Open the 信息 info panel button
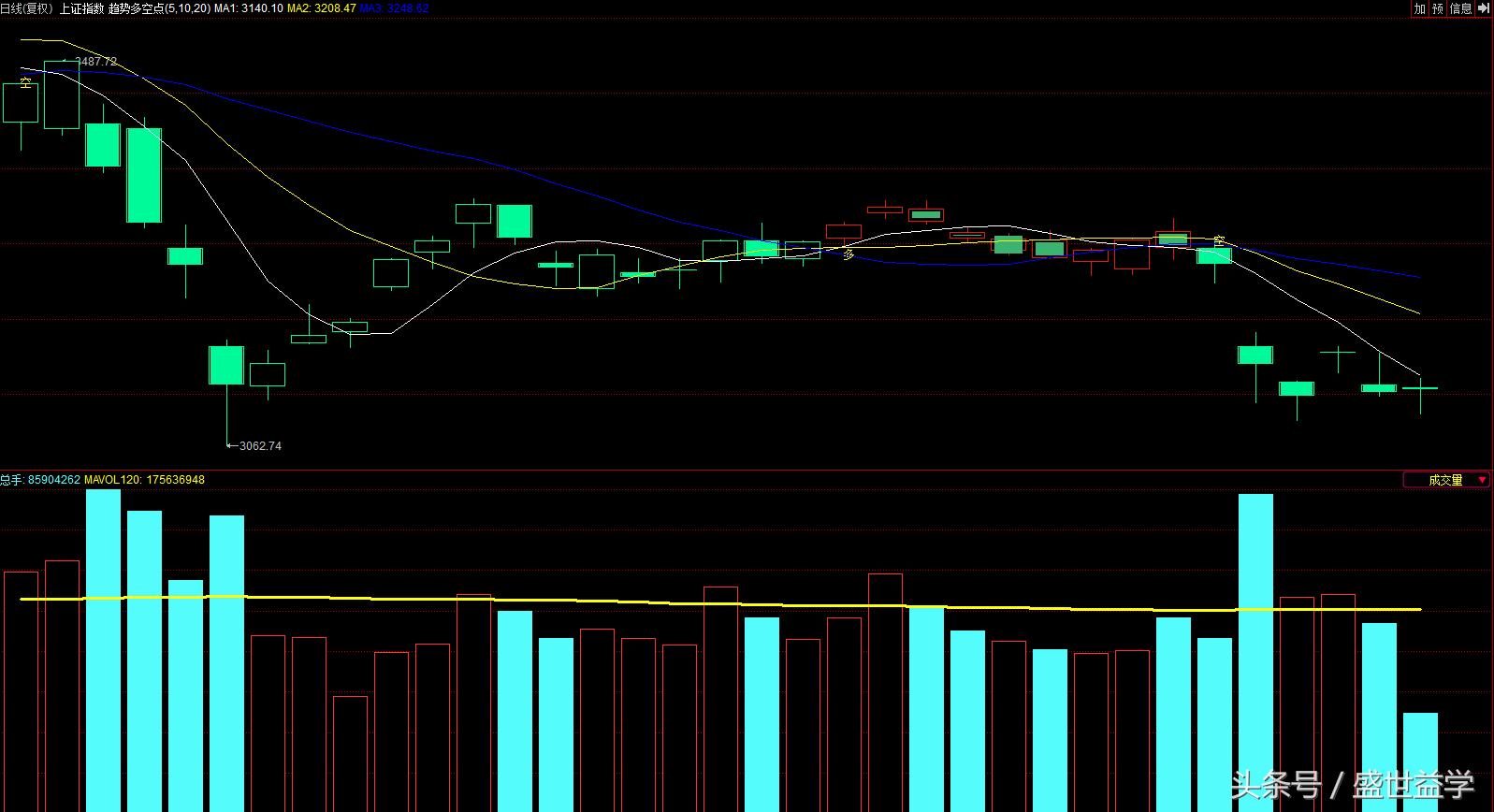Viewport: 1494px width, 812px height. click(1460, 8)
